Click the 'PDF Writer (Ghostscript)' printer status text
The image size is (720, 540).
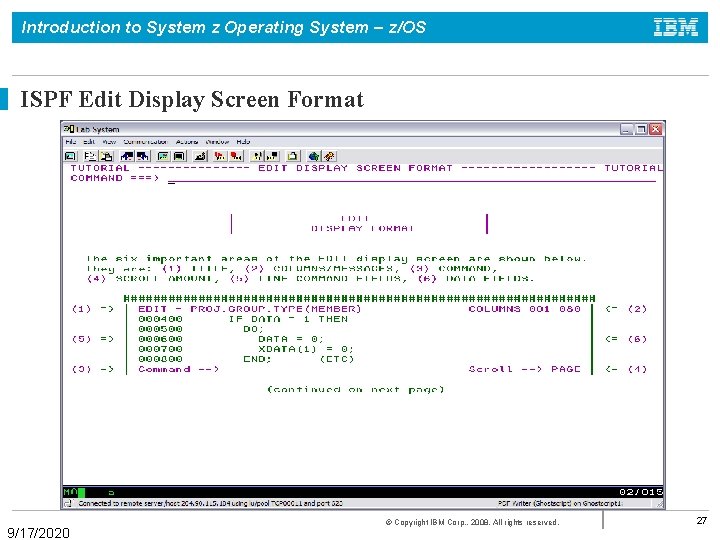pos(560,504)
